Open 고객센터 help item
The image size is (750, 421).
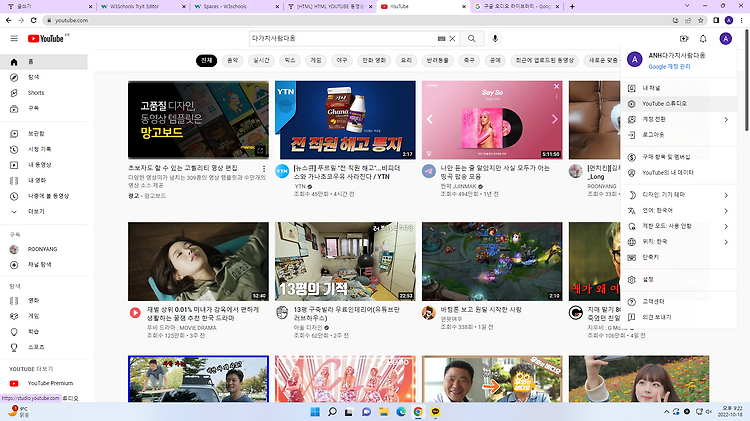pos(679,302)
